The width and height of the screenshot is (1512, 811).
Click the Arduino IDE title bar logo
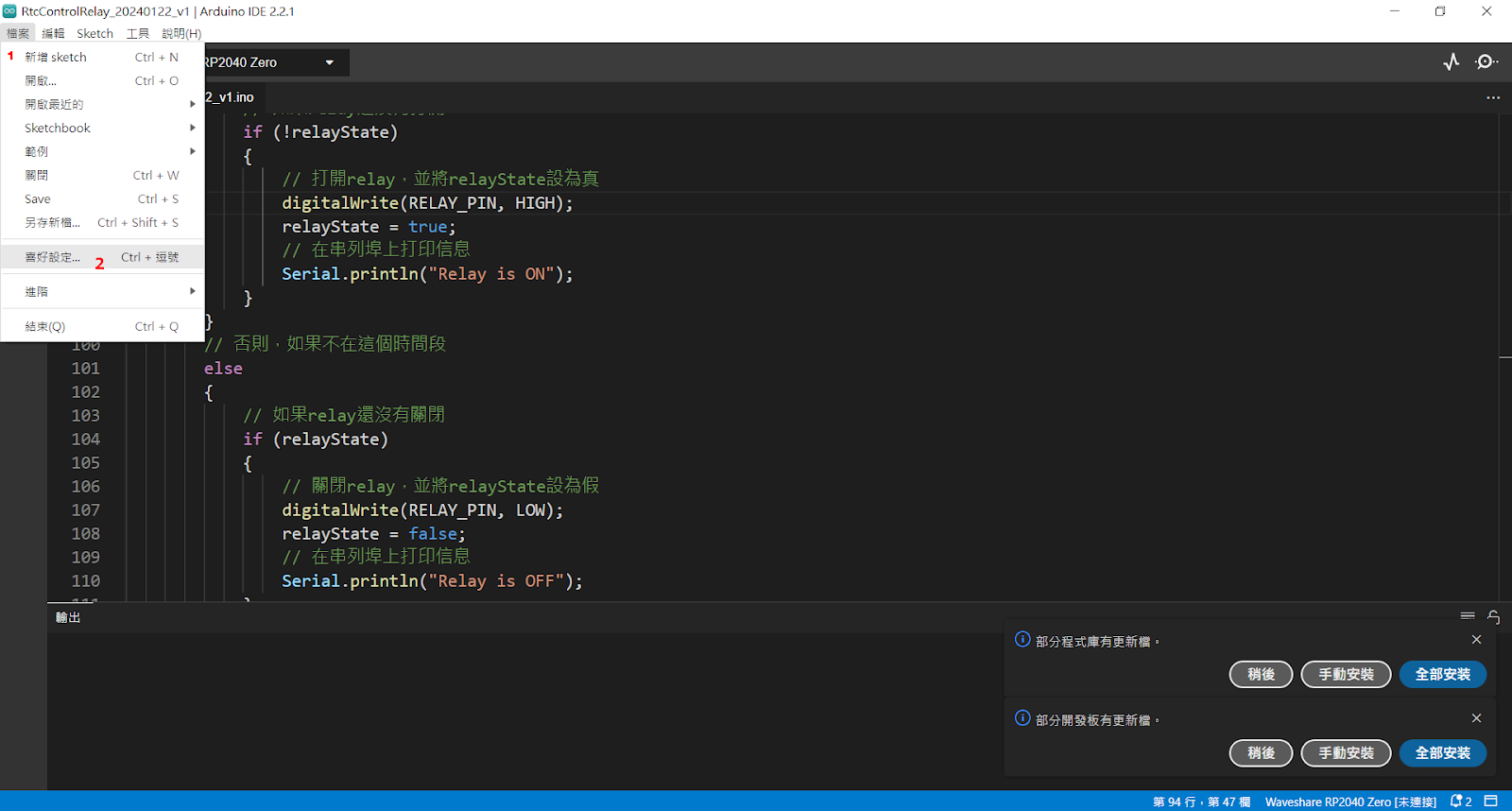click(x=9, y=11)
